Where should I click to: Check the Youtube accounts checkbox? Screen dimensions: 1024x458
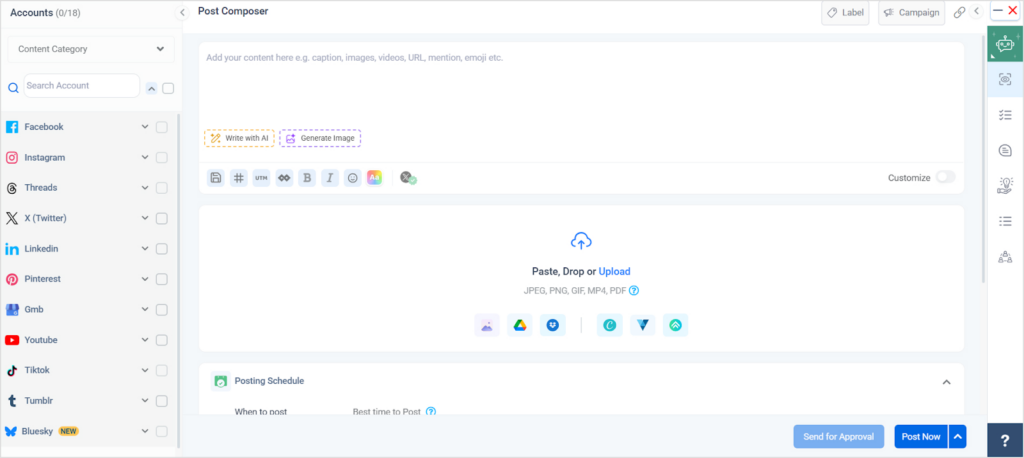click(161, 340)
